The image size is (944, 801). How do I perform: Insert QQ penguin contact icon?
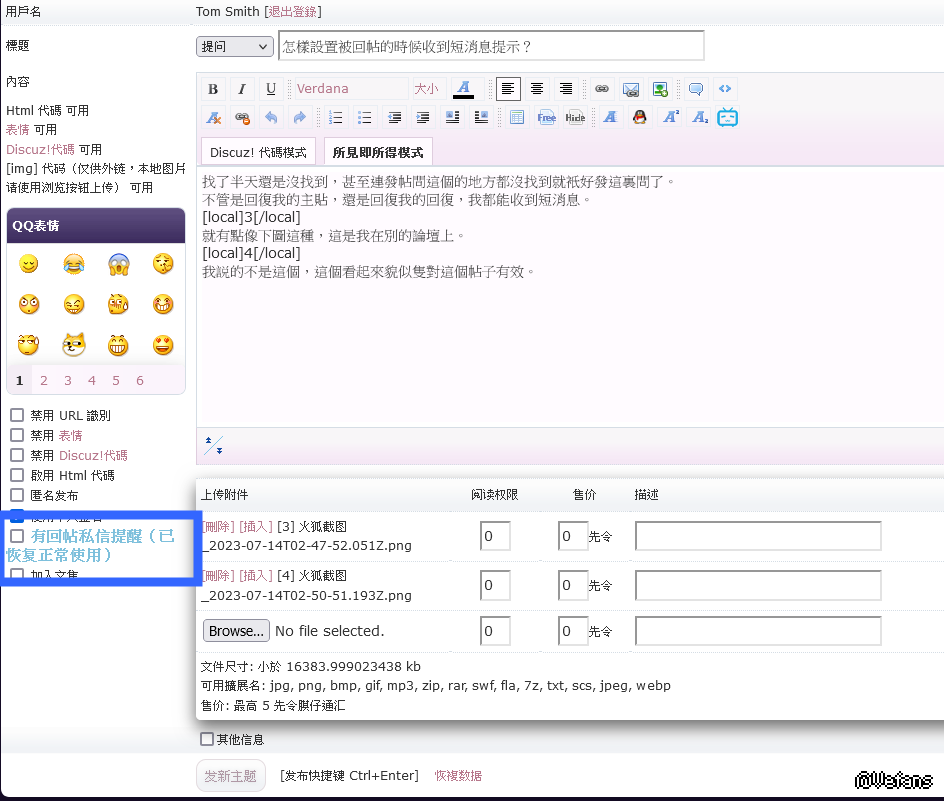(x=640, y=117)
